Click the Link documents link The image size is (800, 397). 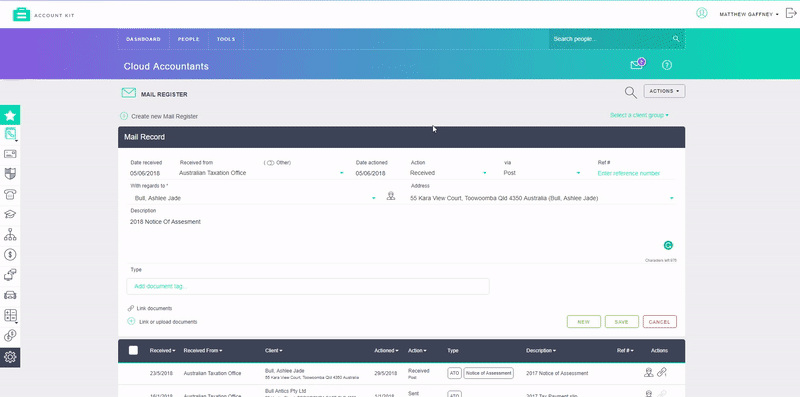154,308
